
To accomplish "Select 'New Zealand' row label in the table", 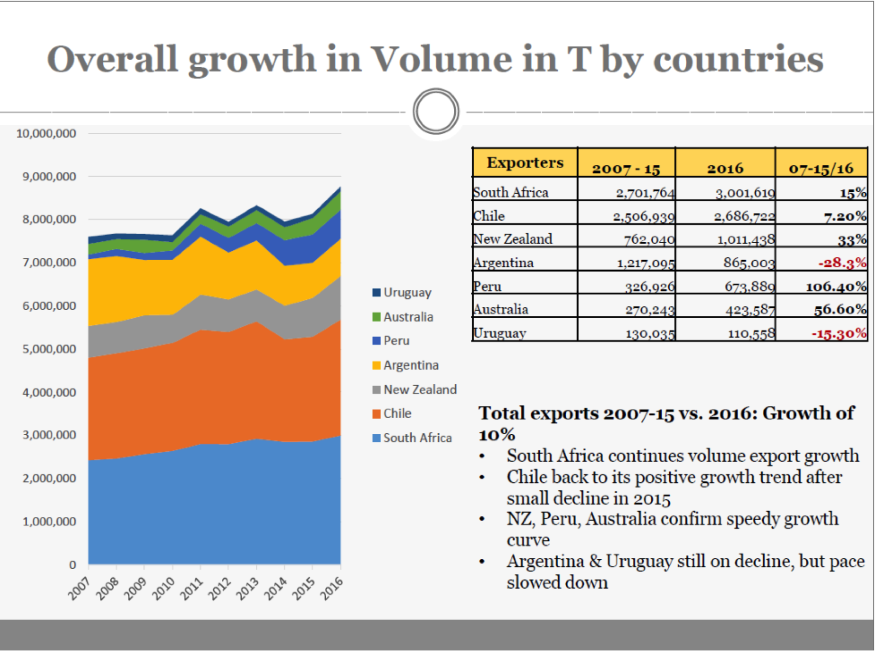I will (513, 239).
